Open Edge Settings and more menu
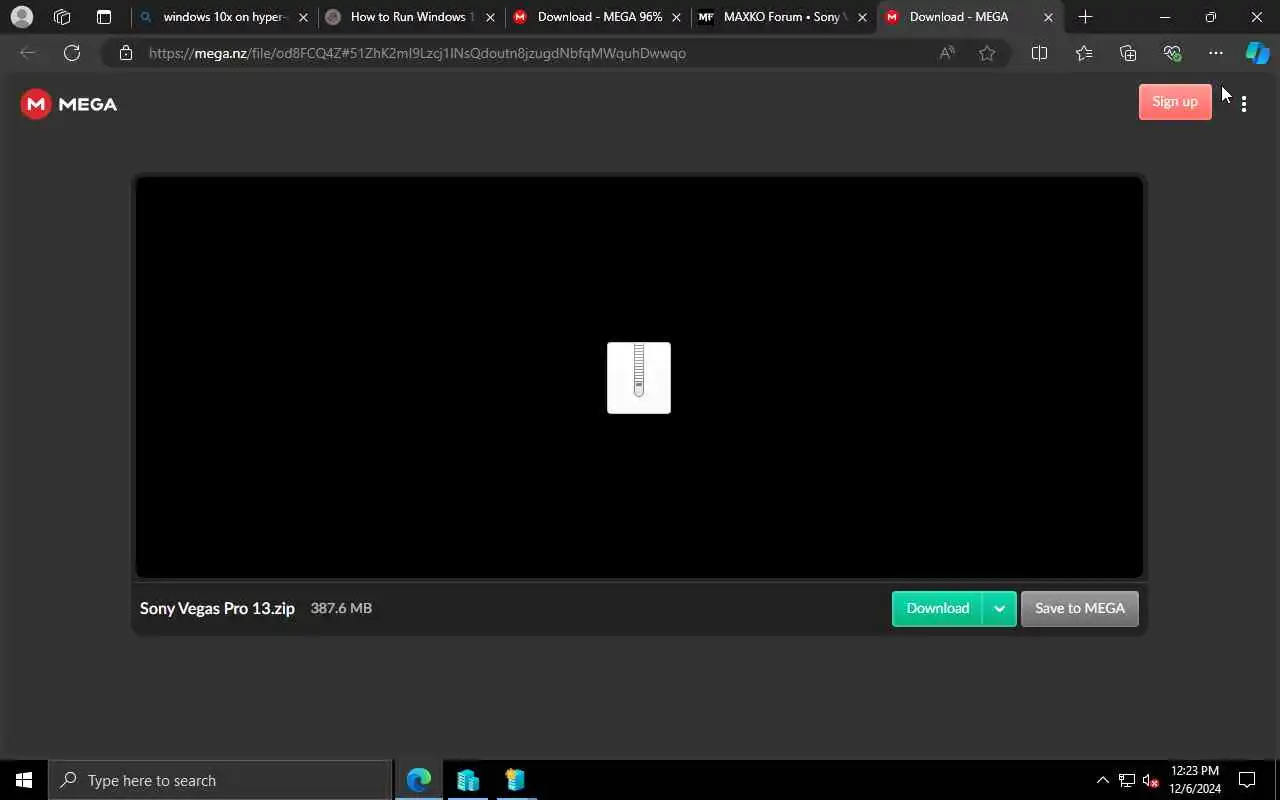Screen dimensions: 1280x800 1216,53
